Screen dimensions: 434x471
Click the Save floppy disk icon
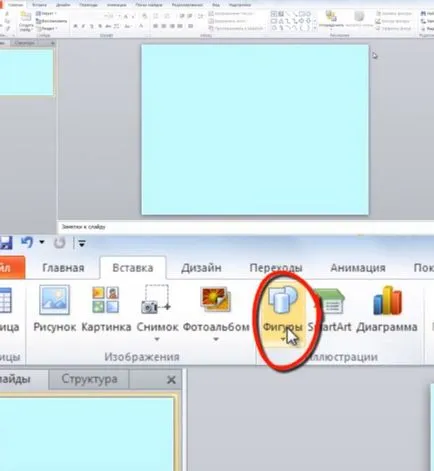coord(6,243)
